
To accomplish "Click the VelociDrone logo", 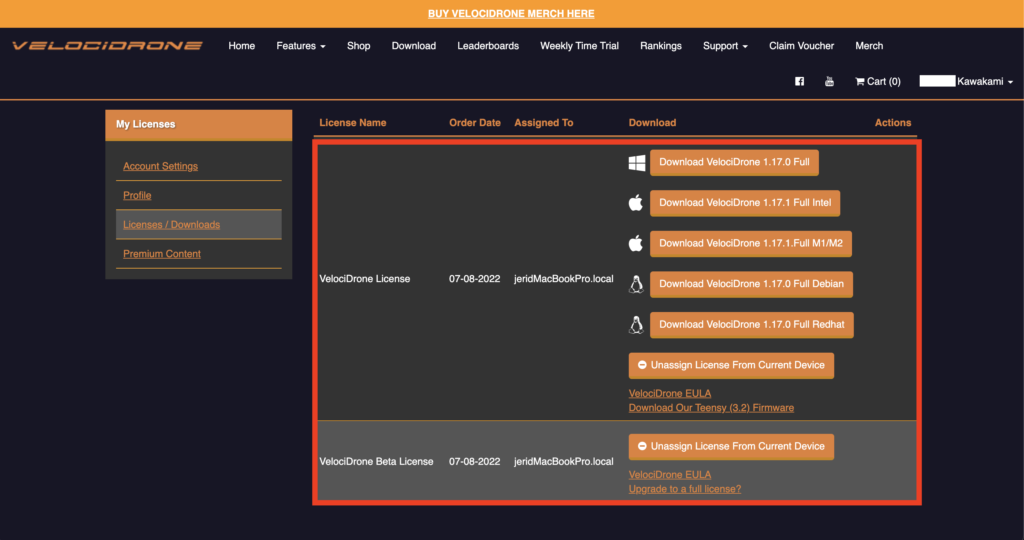I will [x=107, y=46].
